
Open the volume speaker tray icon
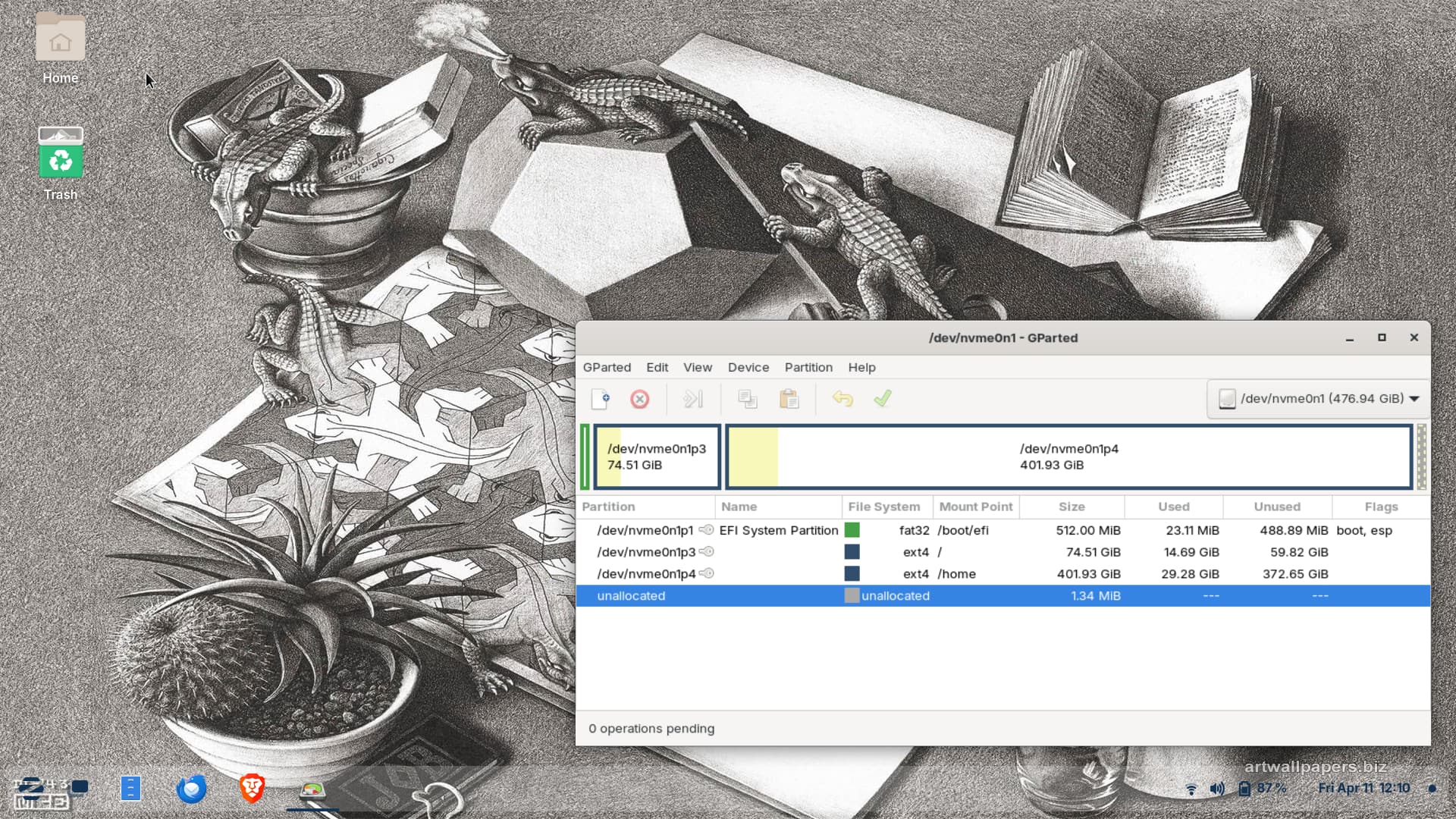click(x=1217, y=789)
